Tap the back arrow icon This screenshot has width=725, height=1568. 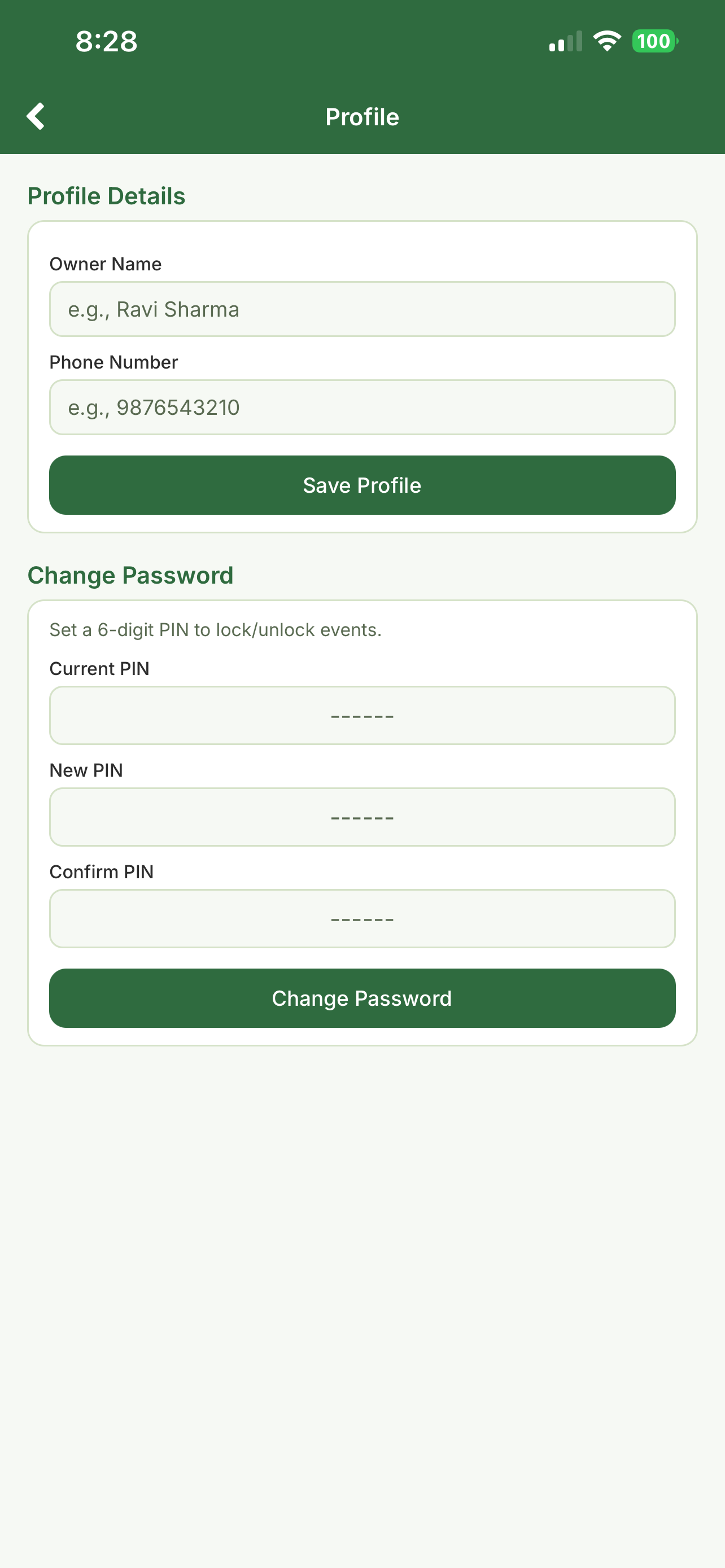coord(36,116)
